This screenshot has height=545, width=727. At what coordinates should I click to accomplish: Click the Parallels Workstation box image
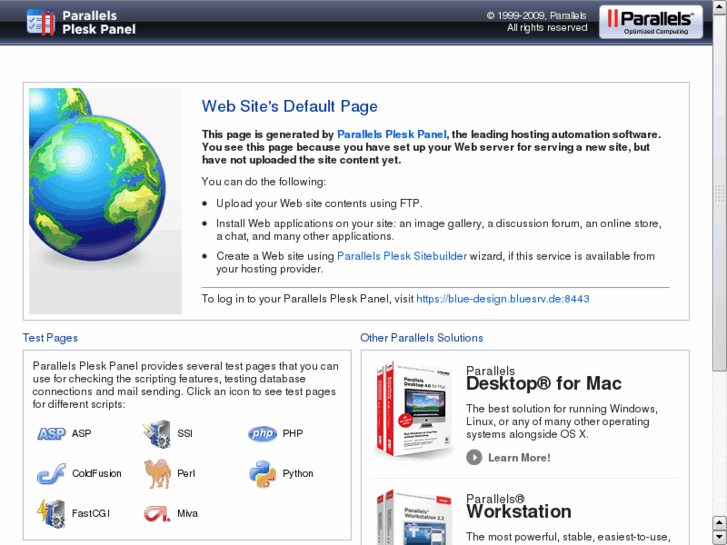414,517
